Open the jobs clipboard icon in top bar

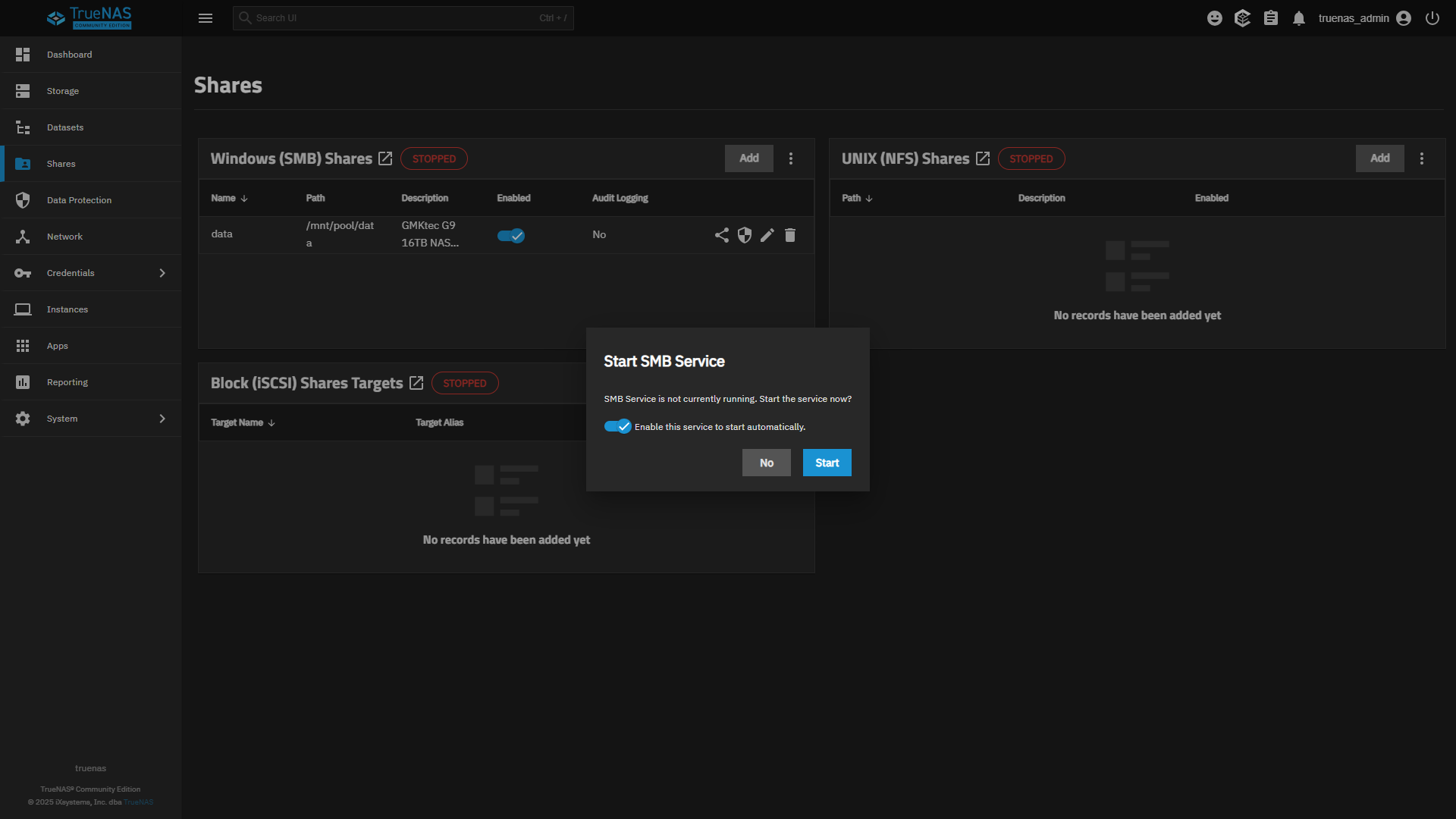[x=1271, y=18]
